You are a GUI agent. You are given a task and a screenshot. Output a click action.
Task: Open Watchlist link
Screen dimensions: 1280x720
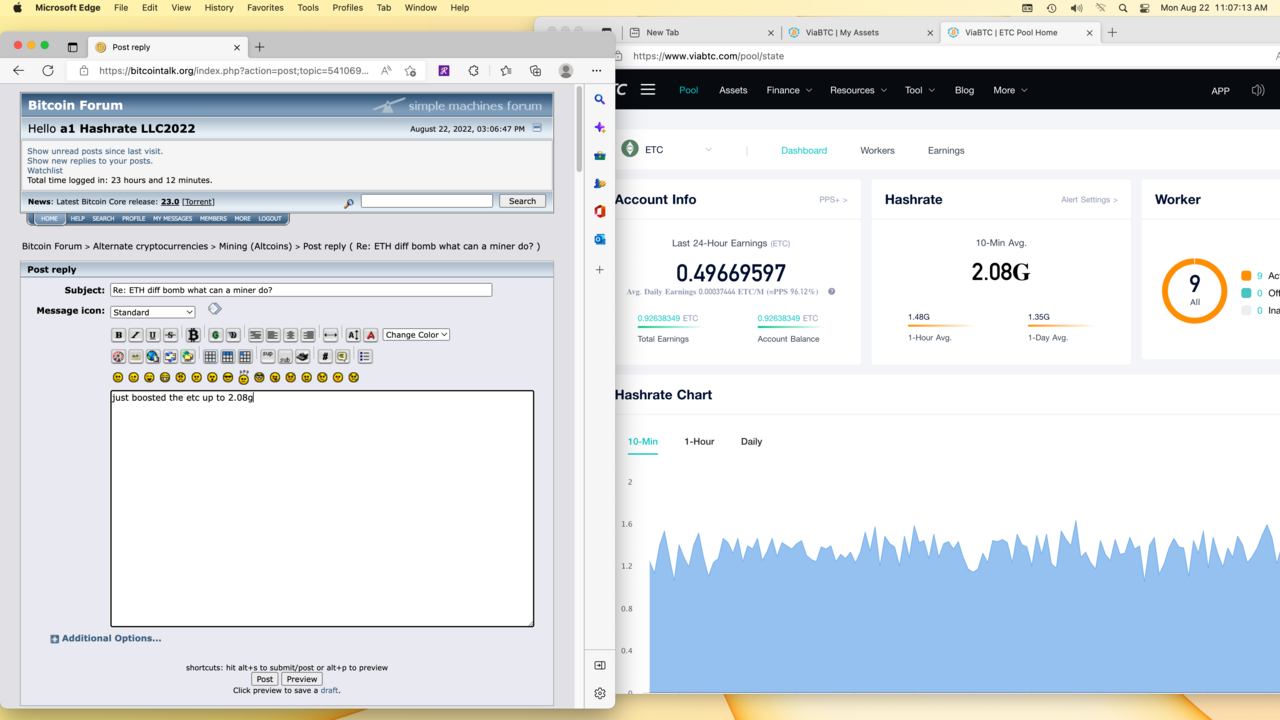45,170
